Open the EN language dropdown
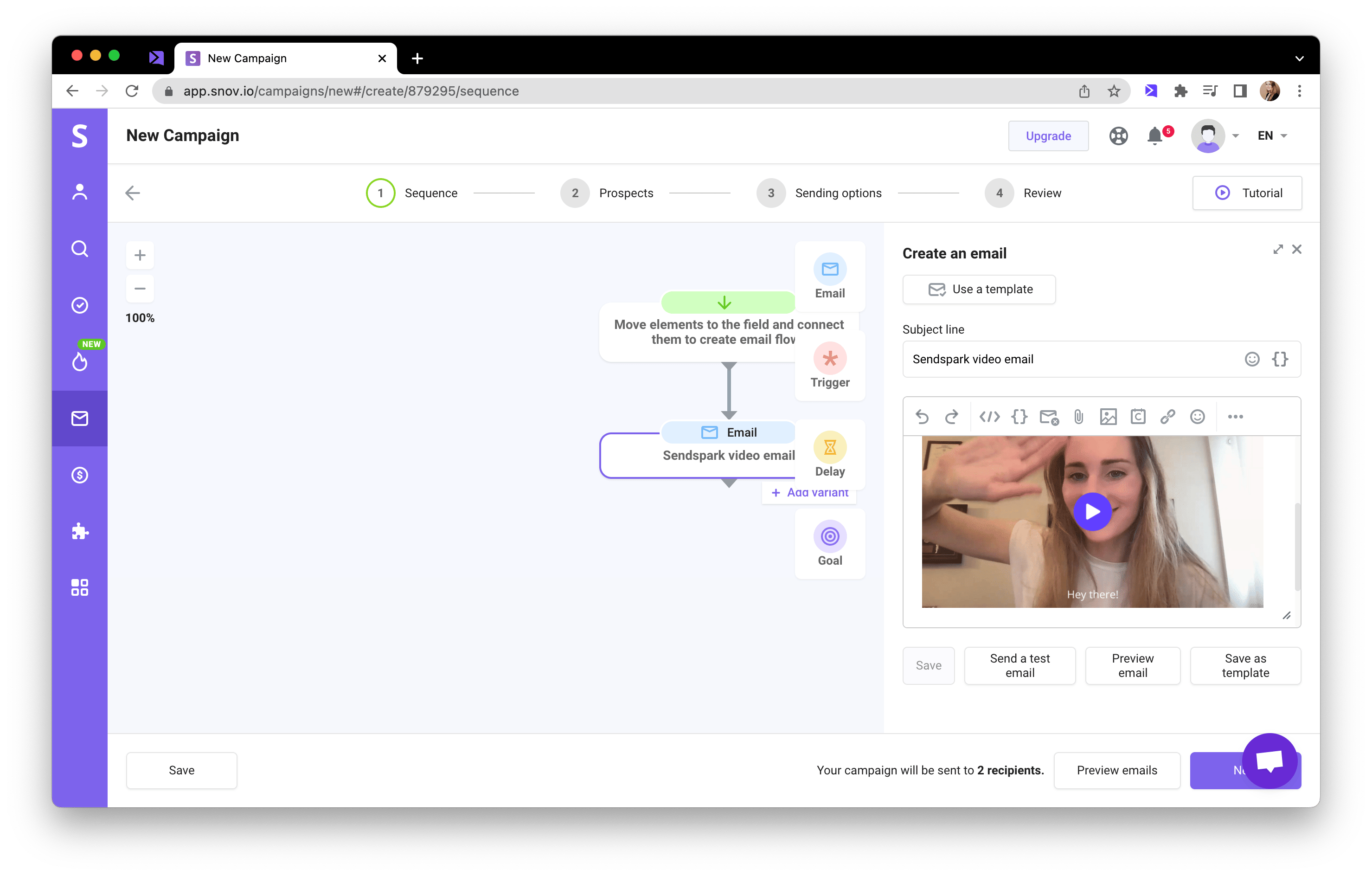Viewport: 1372px width, 876px height. (x=1272, y=135)
